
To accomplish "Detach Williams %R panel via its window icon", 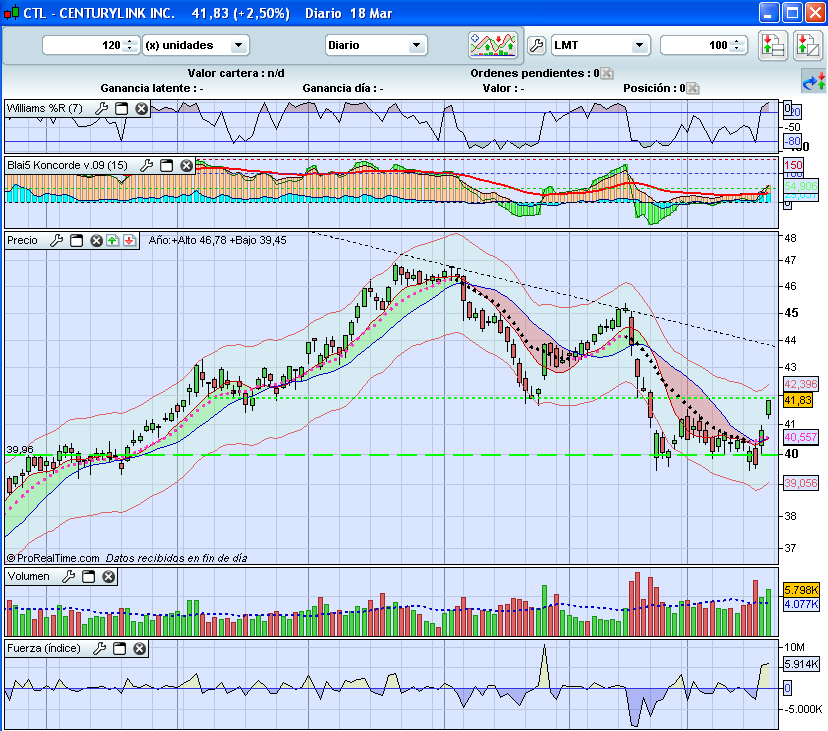I will 120,109.
